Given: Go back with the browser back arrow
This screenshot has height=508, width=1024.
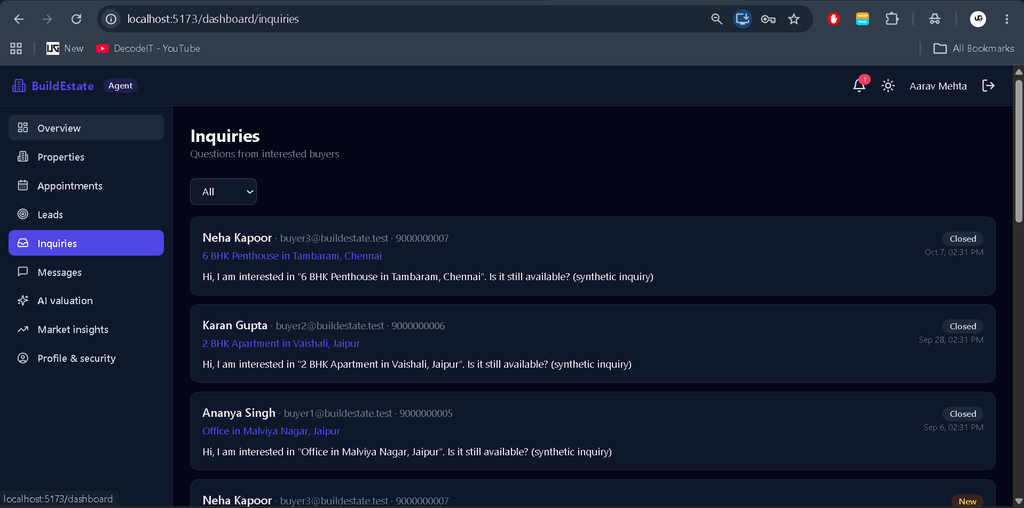Looking at the screenshot, I should coord(18,19).
